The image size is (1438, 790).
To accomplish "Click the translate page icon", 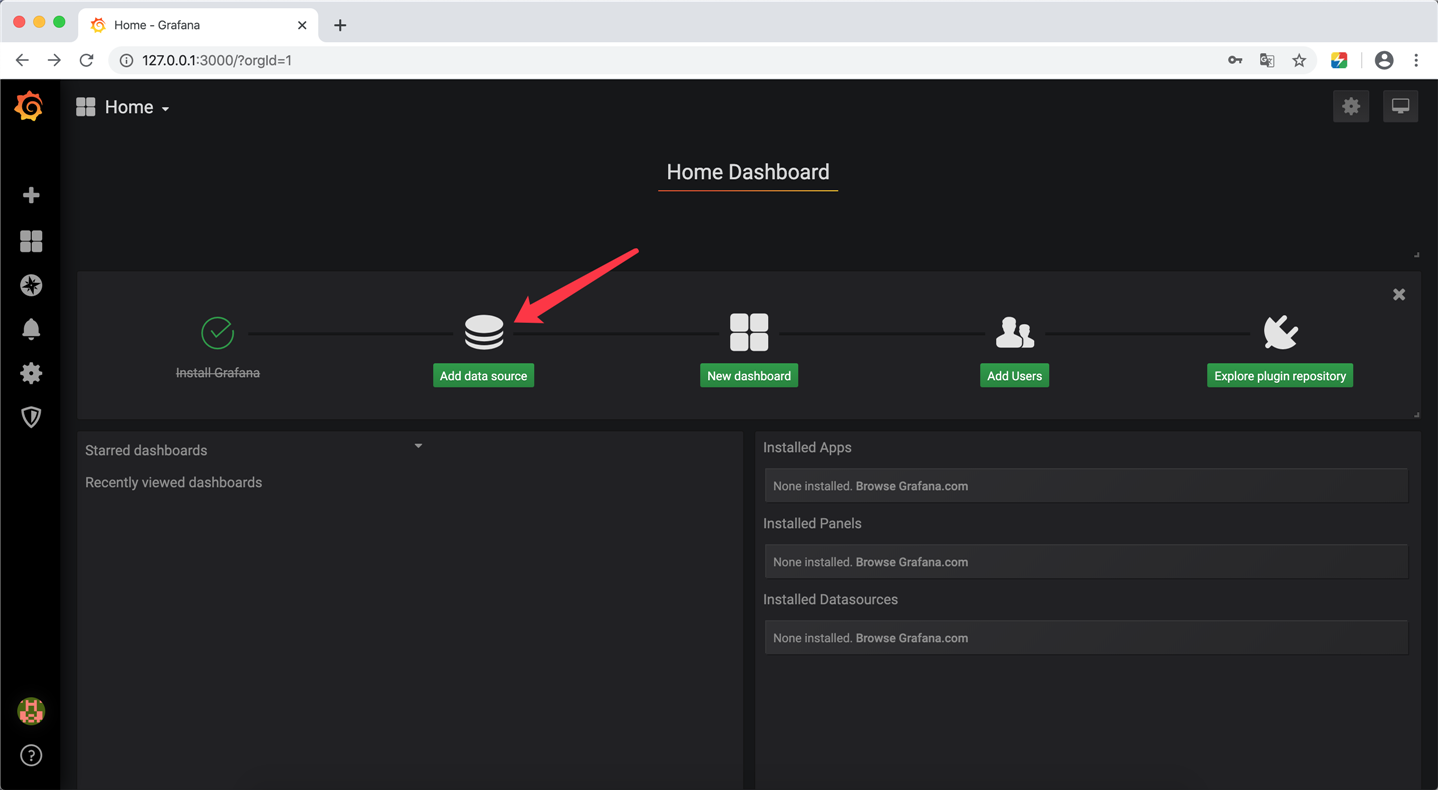I will pyautogui.click(x=1267, y=60).
